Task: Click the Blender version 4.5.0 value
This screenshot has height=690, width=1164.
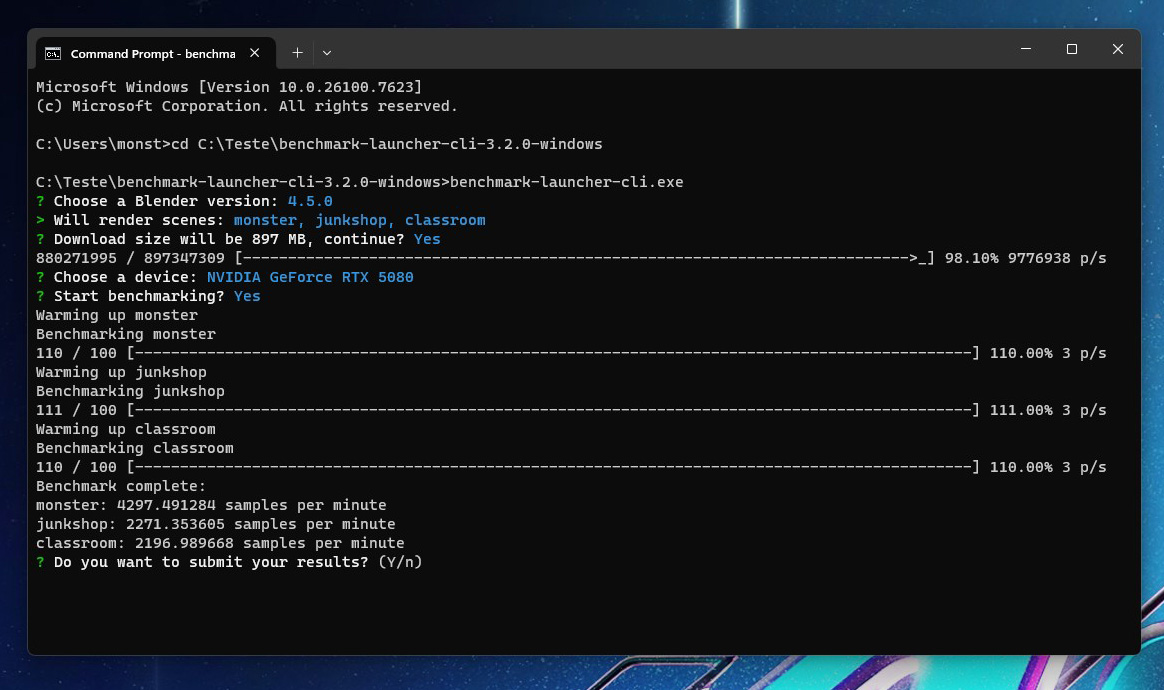Action: [310, 201]
